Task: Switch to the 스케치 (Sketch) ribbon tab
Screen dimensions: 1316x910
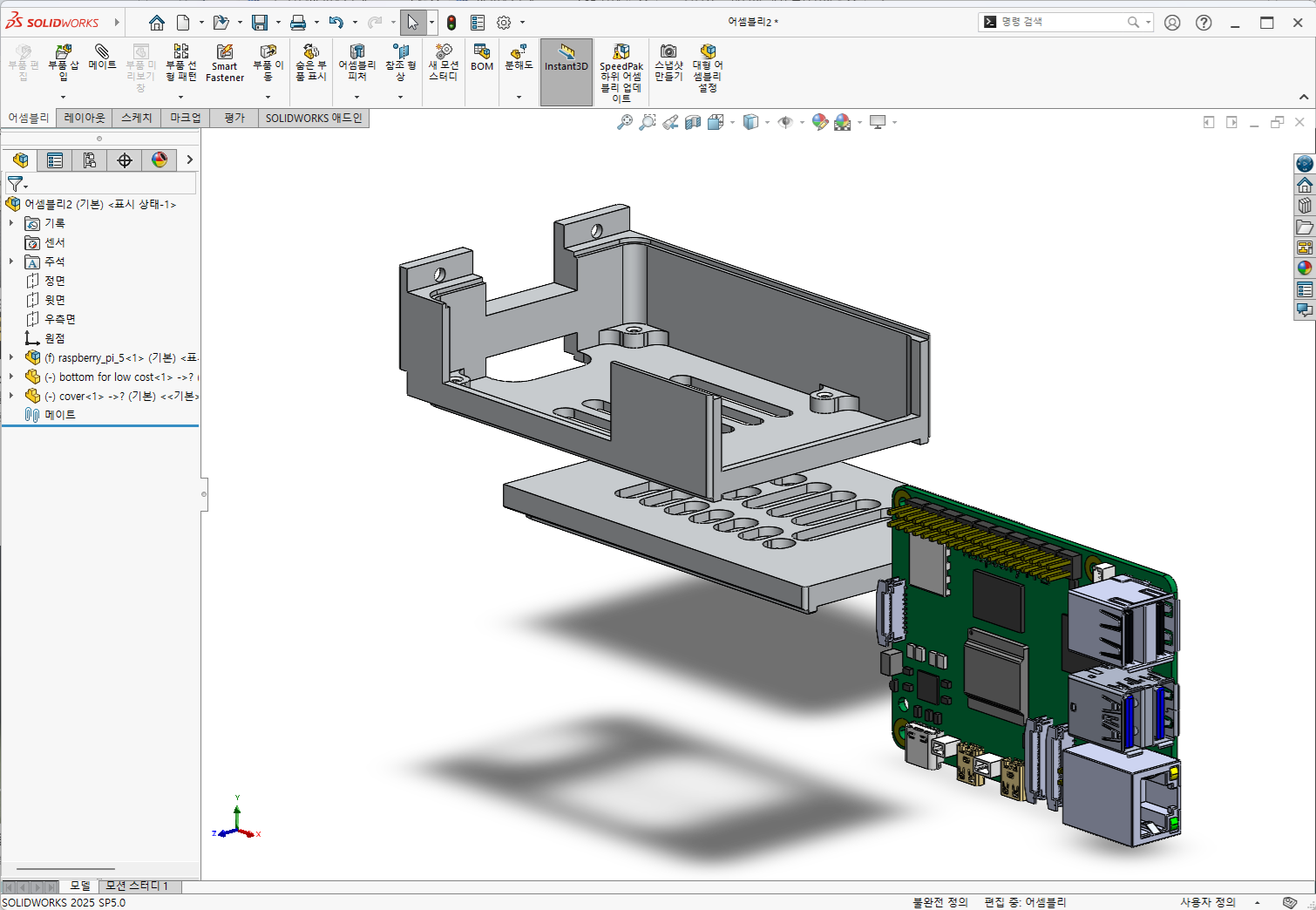Action: [137, 118]
